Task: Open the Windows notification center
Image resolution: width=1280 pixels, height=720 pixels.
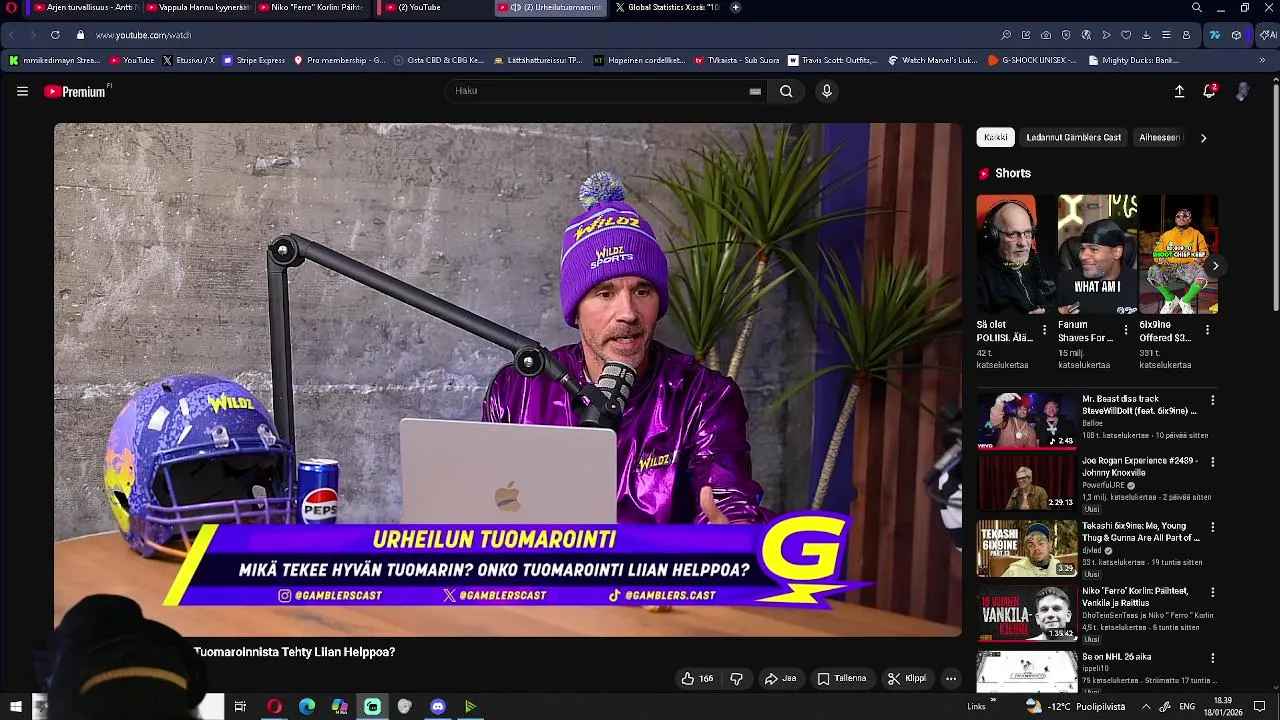Action: pos(1260,707)
